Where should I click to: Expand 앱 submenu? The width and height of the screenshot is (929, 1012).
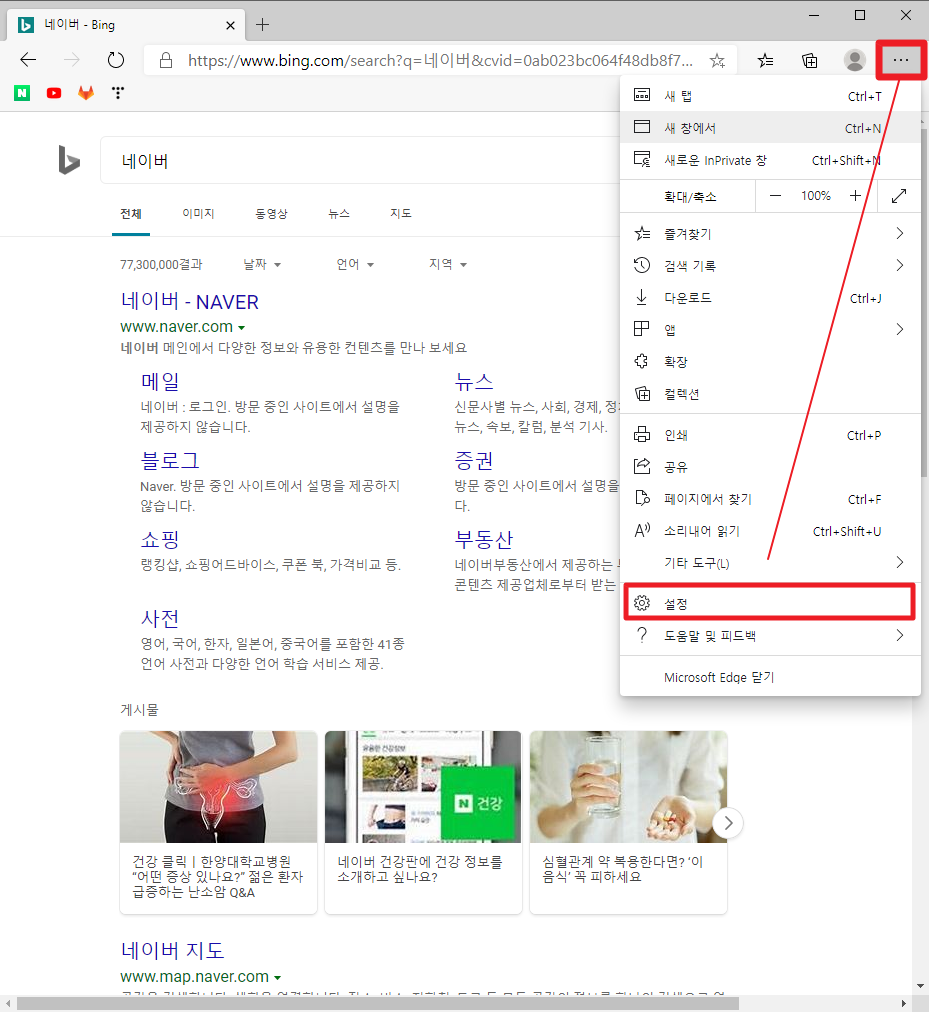770,329
